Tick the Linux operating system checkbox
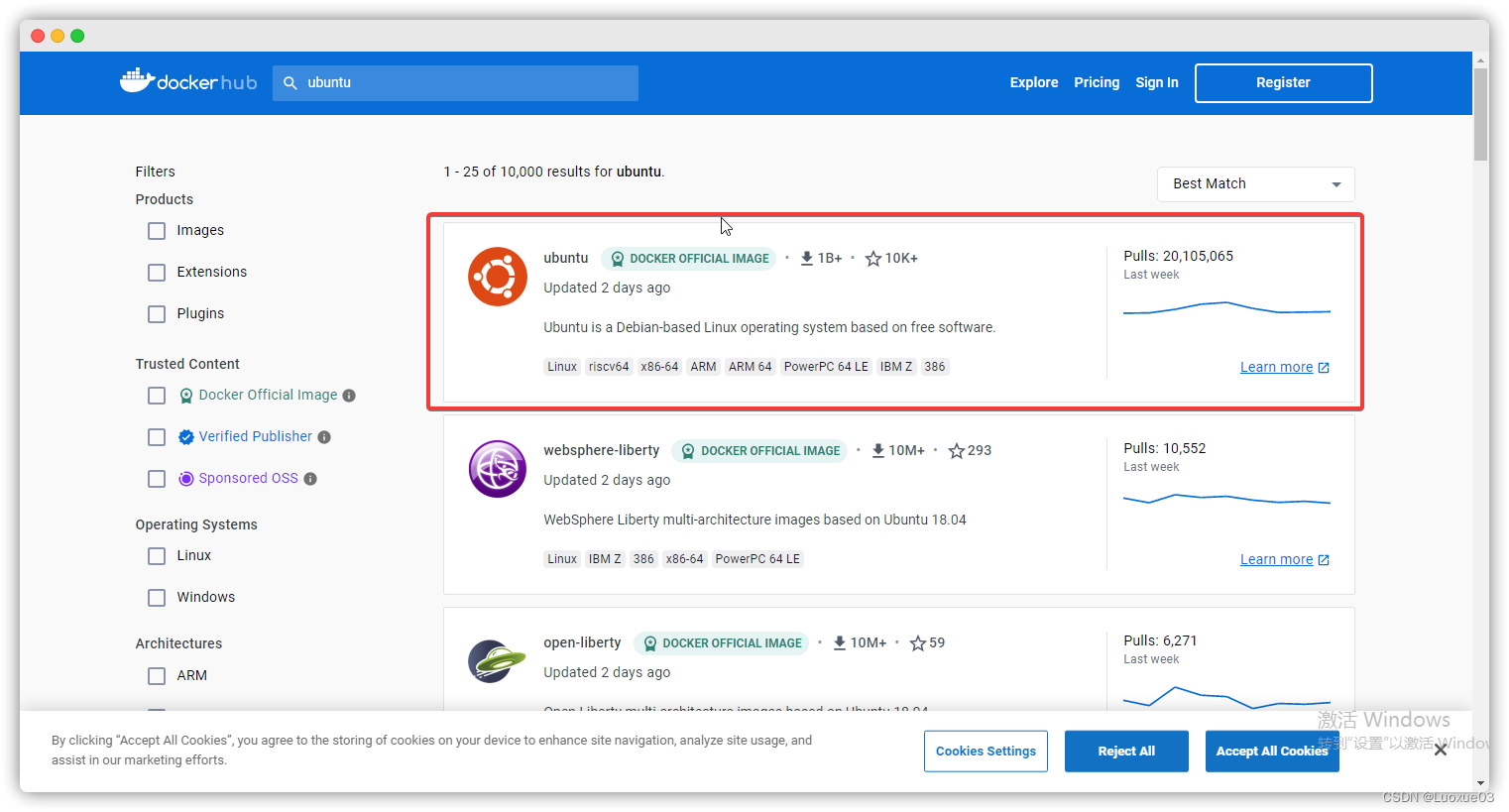 click(157, 556)
